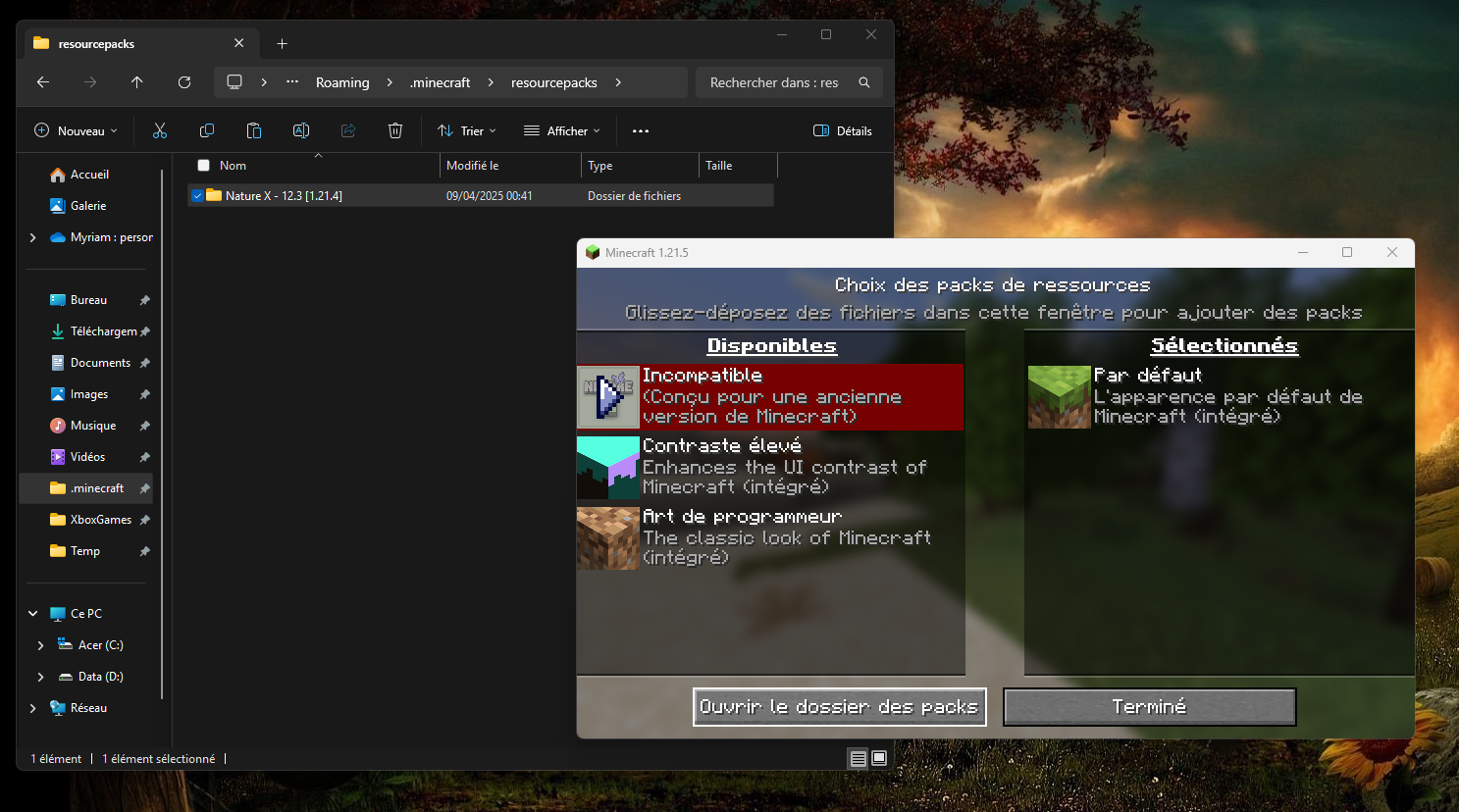Click the Share icon in toolbar

(348, 130)
